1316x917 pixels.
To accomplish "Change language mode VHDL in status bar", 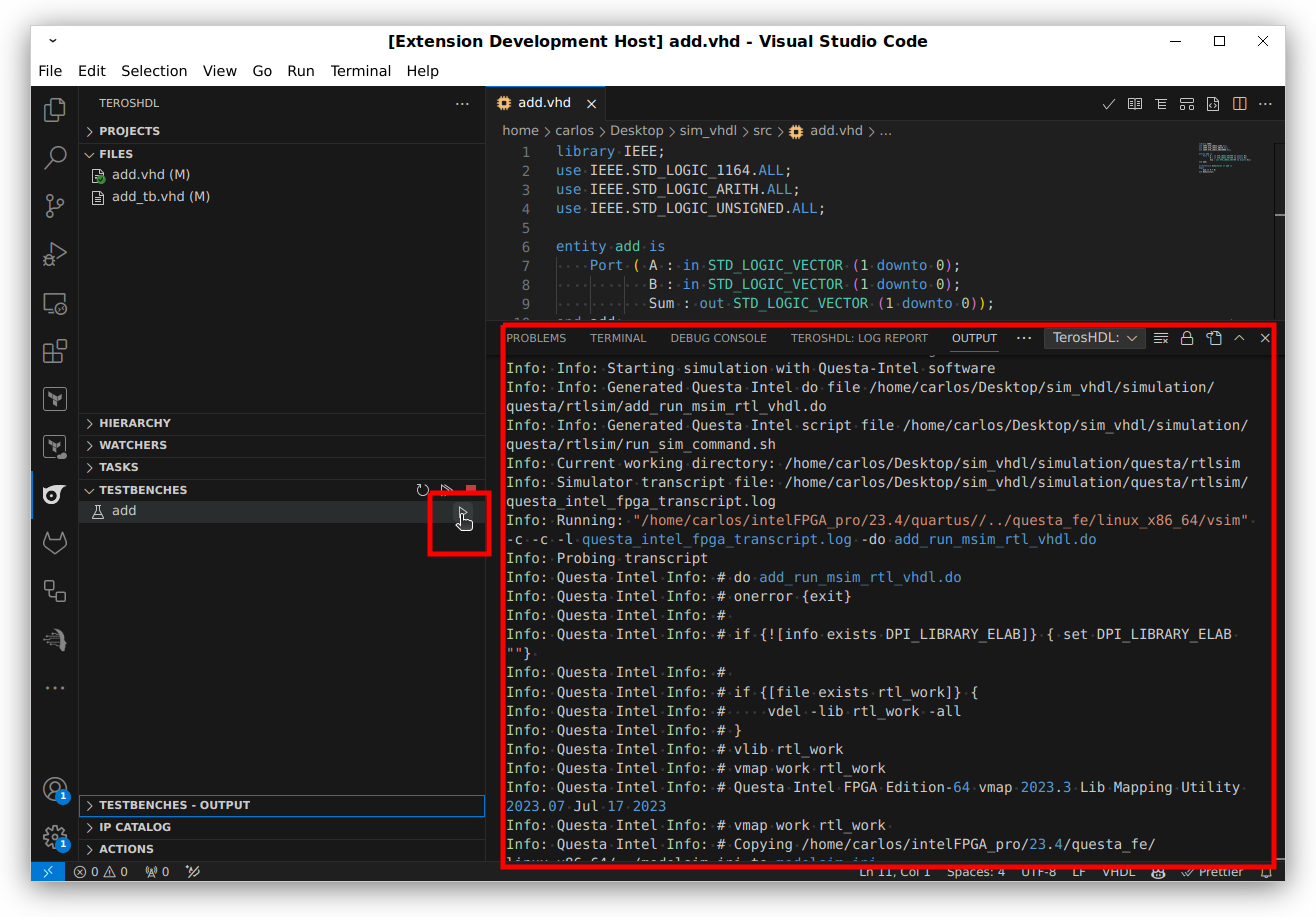I will [x=1118, y=872].
